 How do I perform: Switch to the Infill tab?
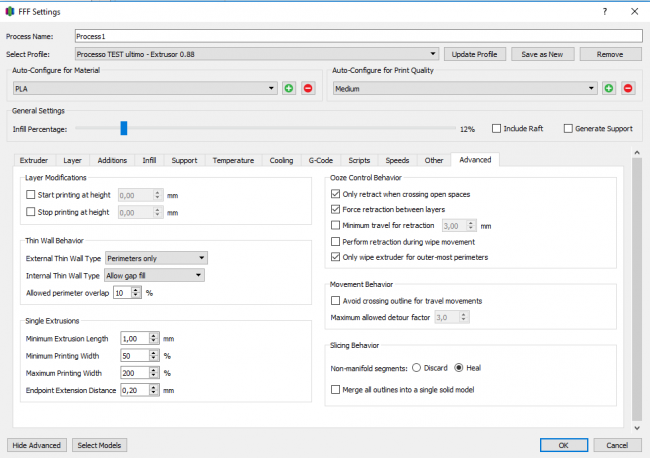[149, 159]
